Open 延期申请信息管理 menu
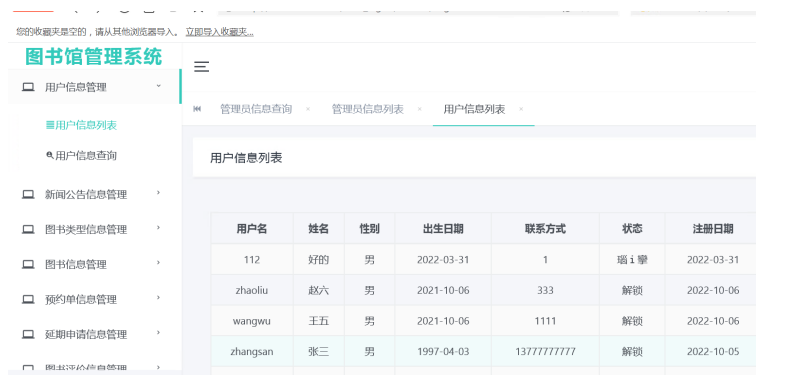 (x=86, y=334)
